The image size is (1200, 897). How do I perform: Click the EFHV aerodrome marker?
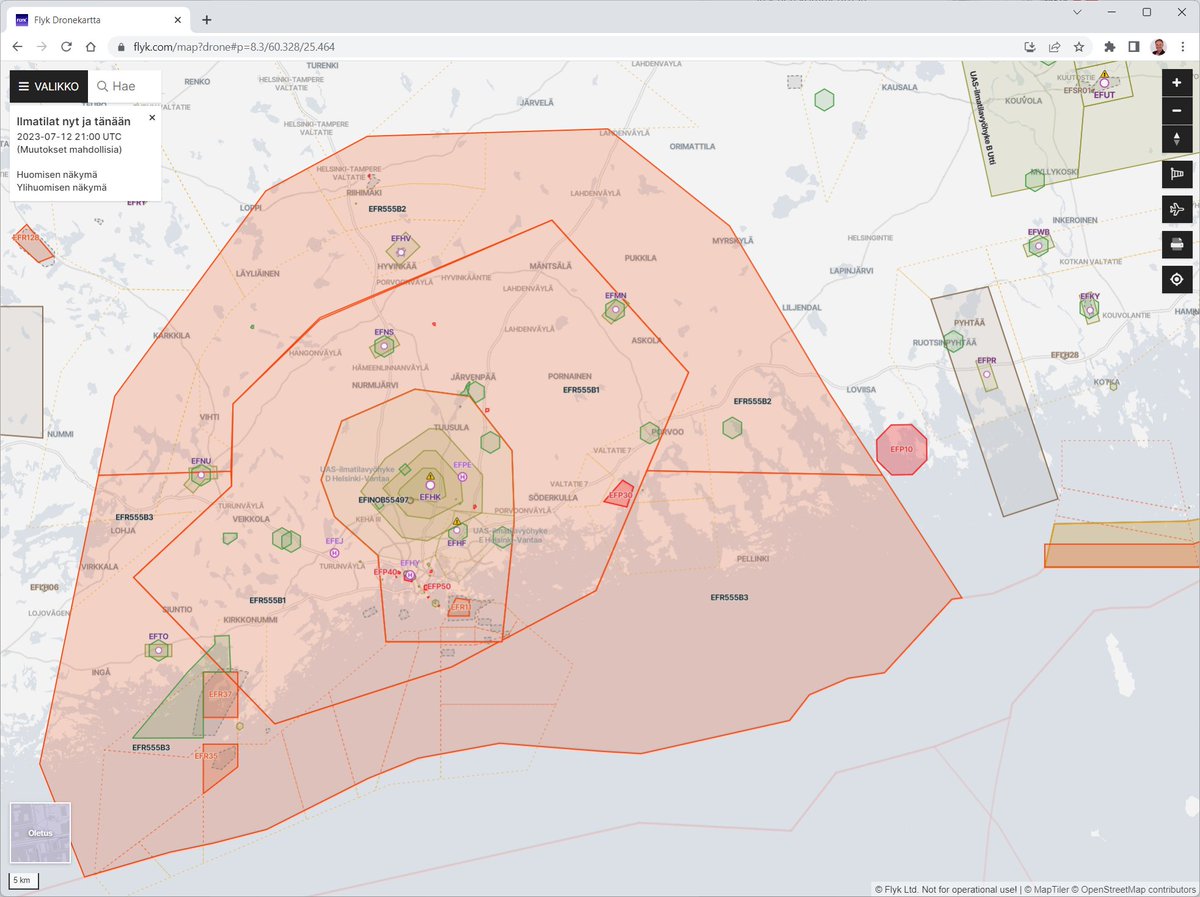coord(401,251)
